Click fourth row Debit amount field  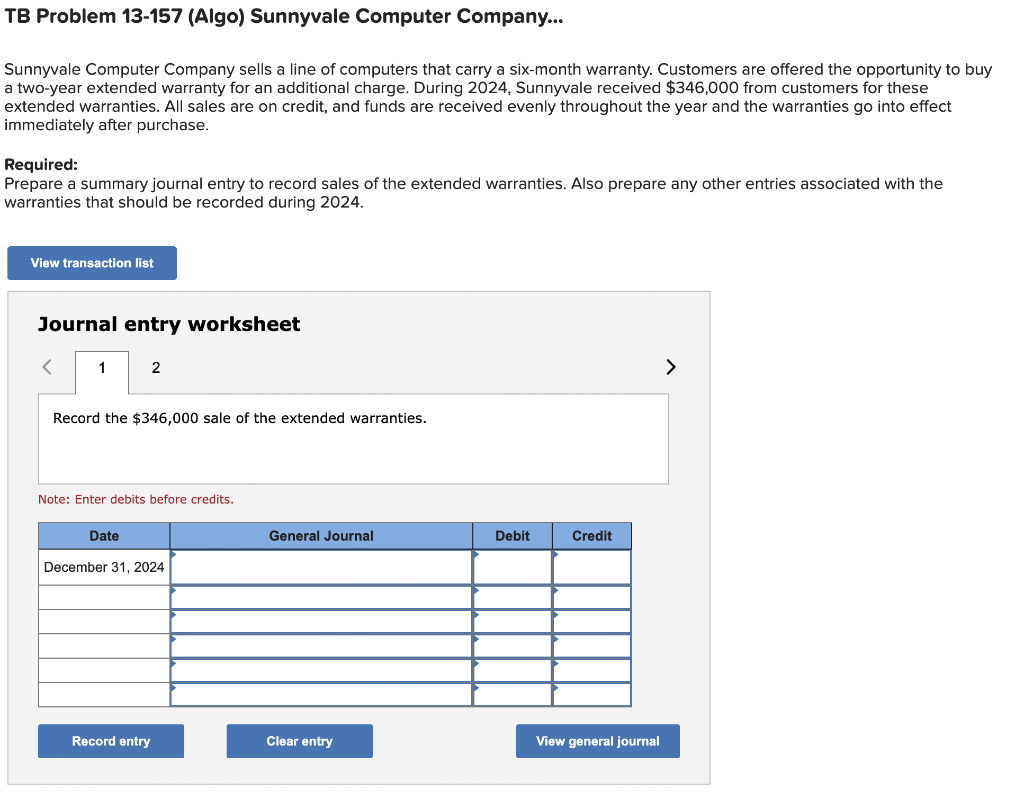pyautogui.click(x=513, y=645)
